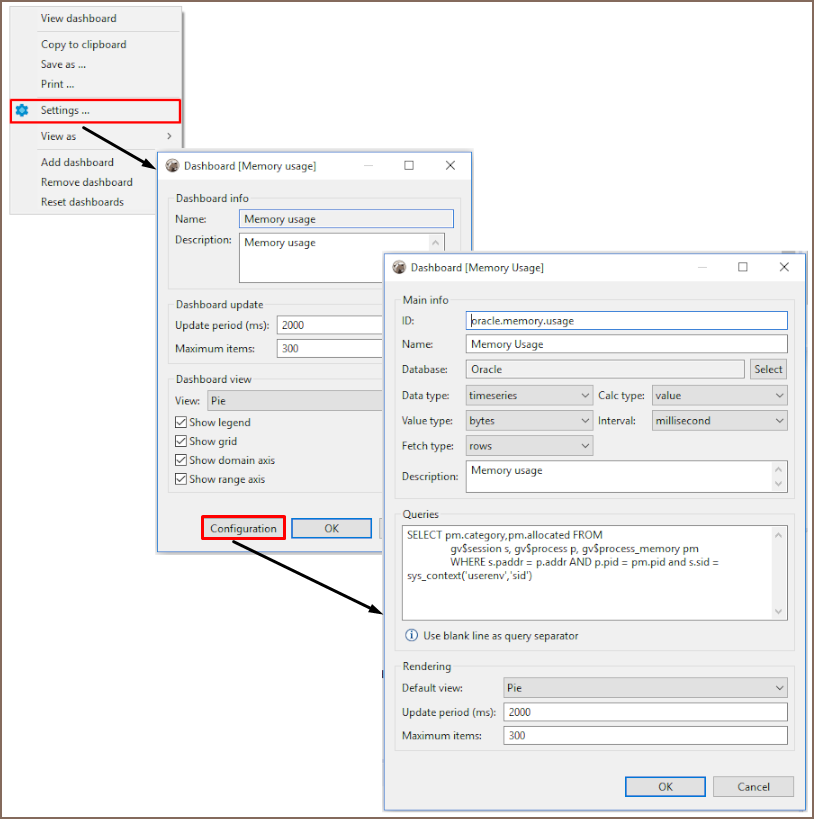Click Select button next to Database field
This screenshot has height=819, width=814.
pos(768,369)
